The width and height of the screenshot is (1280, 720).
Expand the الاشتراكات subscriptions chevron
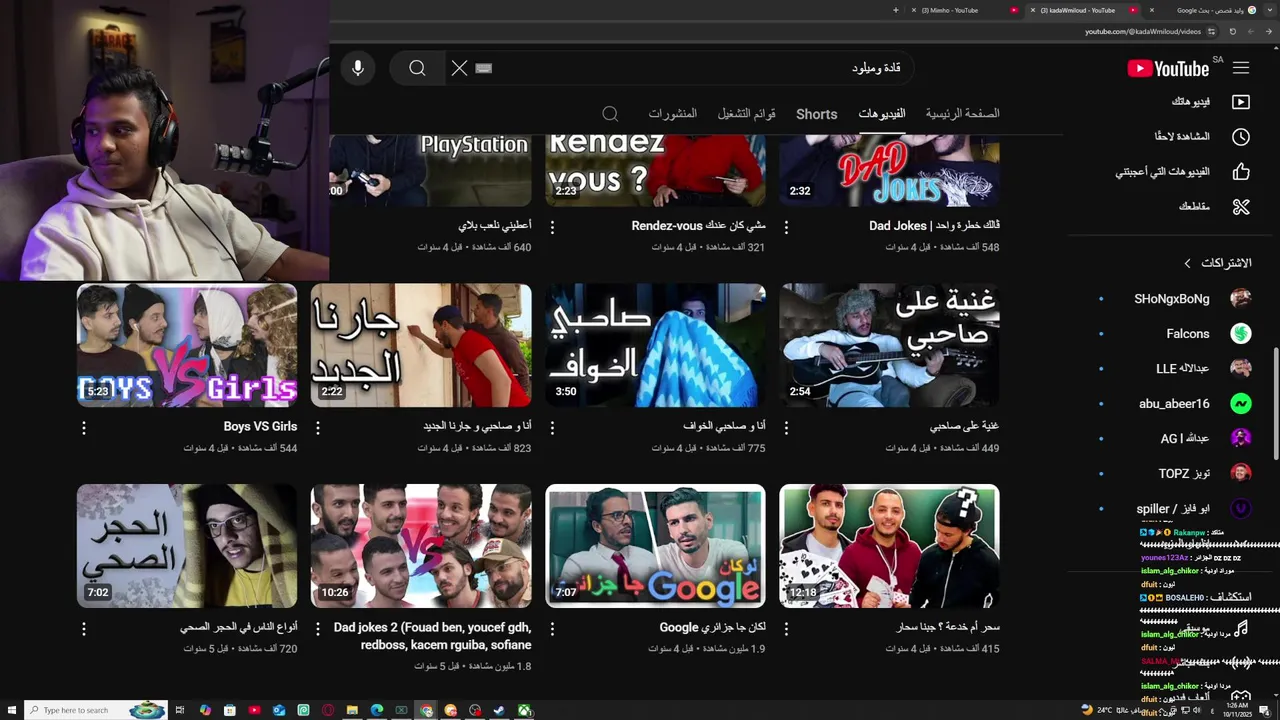tap(1187, 263)
